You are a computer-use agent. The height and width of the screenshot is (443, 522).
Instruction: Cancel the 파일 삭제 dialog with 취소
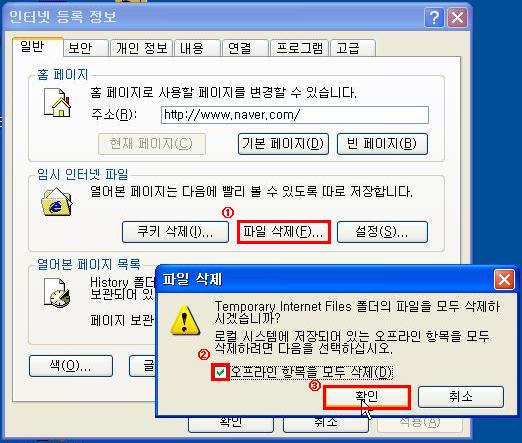461,397
